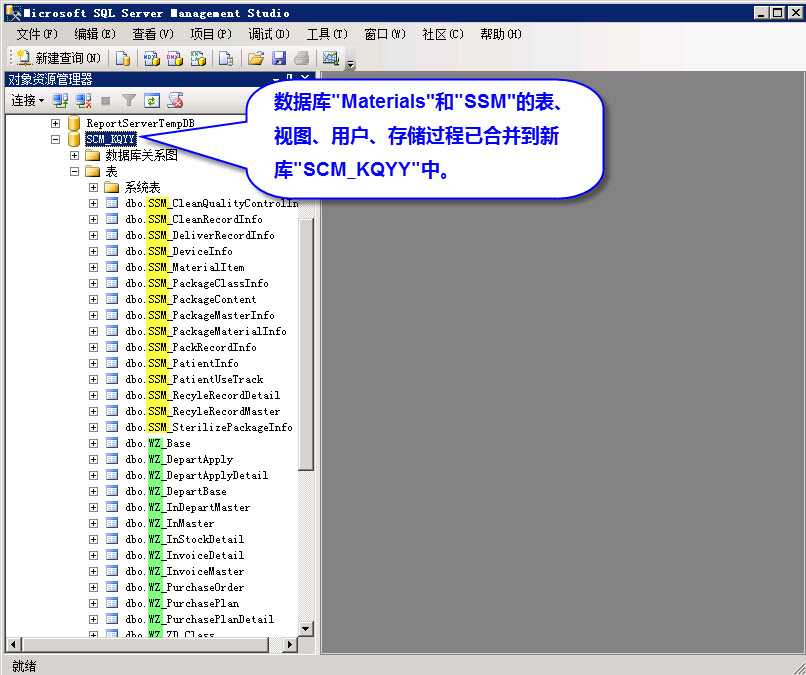Viewport: 806px width, 675px height.
Task: Click the table icon beside dbo.SSM_SterilizePackageInfo
Action: tap(112, 427)
